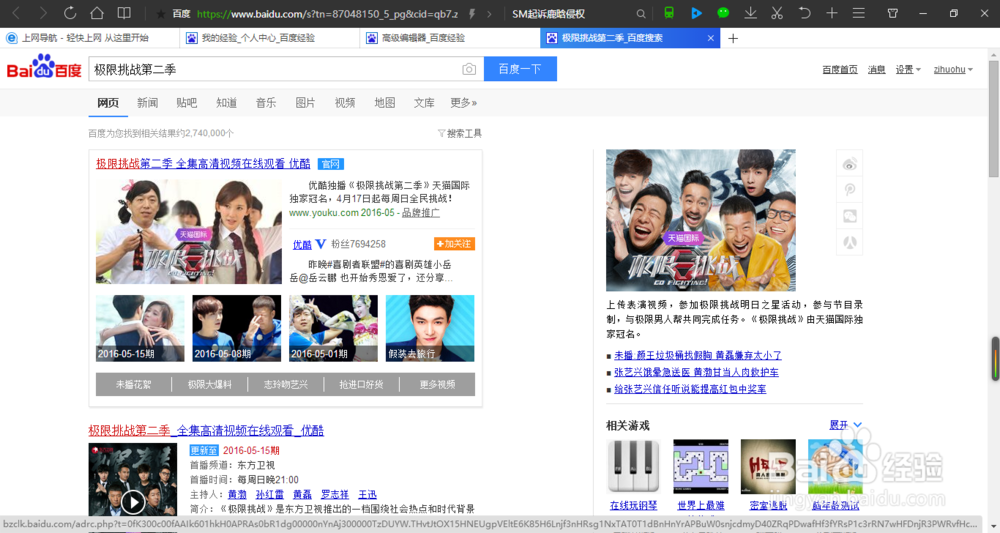This screenshot has height=533, width=1000.
Task: Click the browser address bar URL
Action: [327, 13]
